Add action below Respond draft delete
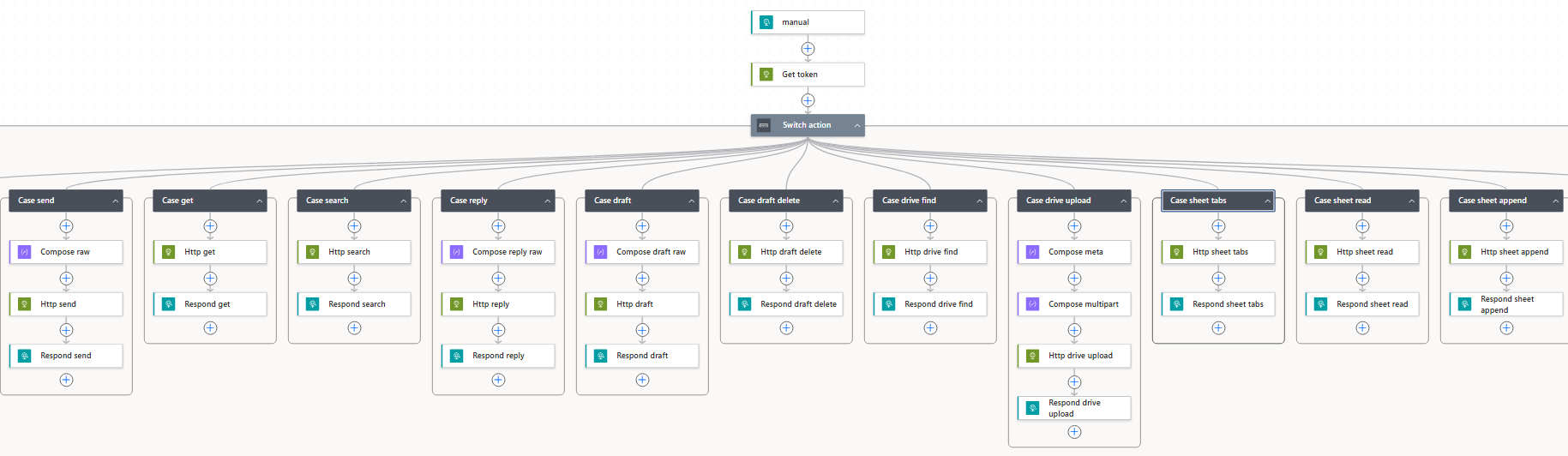The width and height of the screenshot is (1568, 456). click(x=786, y=327)
